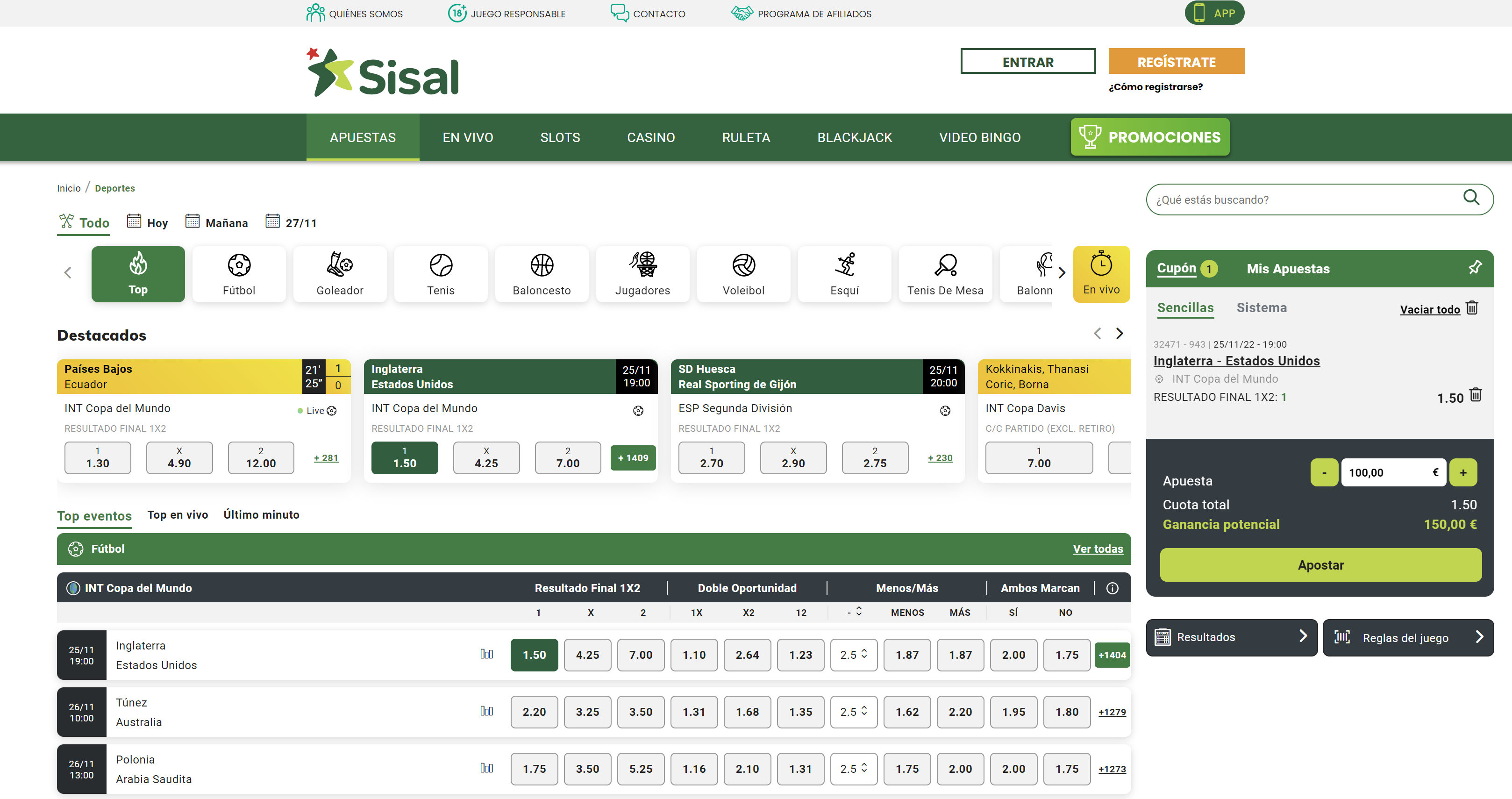Increase stake with plus button
The image size is (1512, 799).
1462,472
